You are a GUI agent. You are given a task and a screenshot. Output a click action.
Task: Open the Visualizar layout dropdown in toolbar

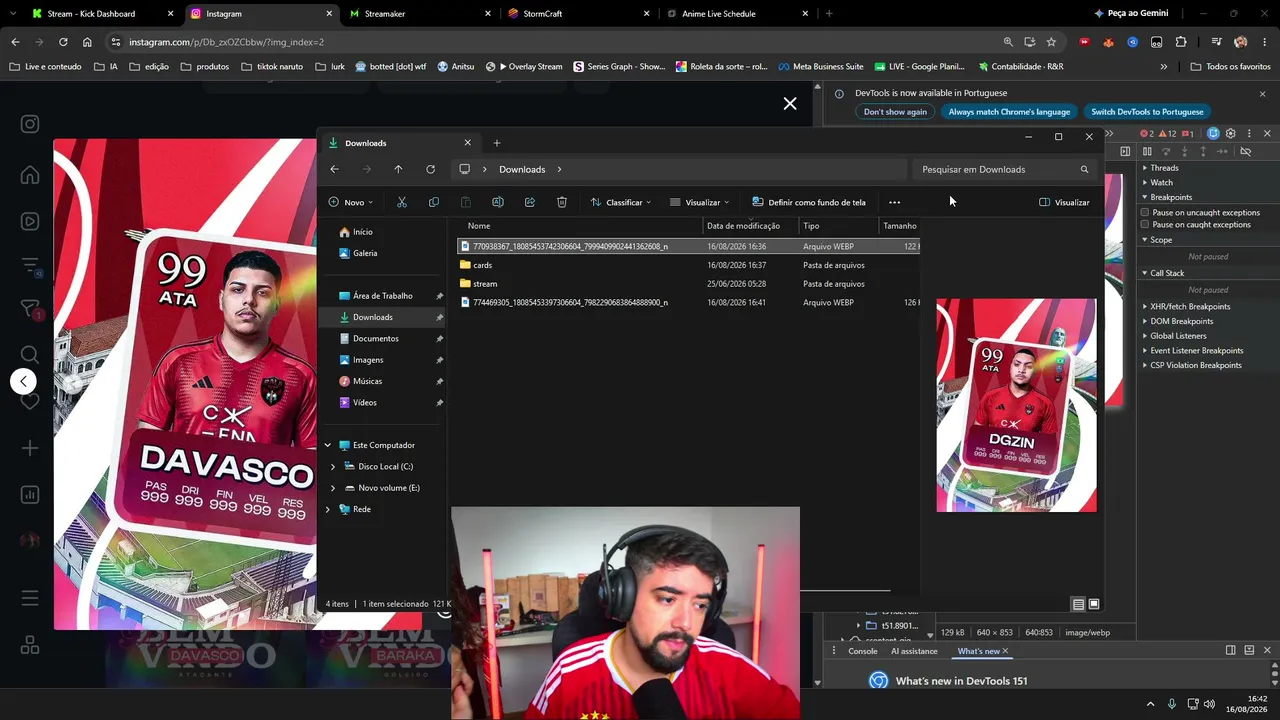(700, 202)
